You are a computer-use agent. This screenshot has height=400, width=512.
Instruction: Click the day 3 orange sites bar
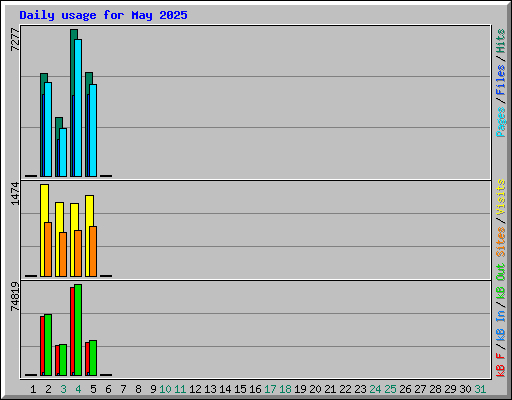click(x=63, y=254)
